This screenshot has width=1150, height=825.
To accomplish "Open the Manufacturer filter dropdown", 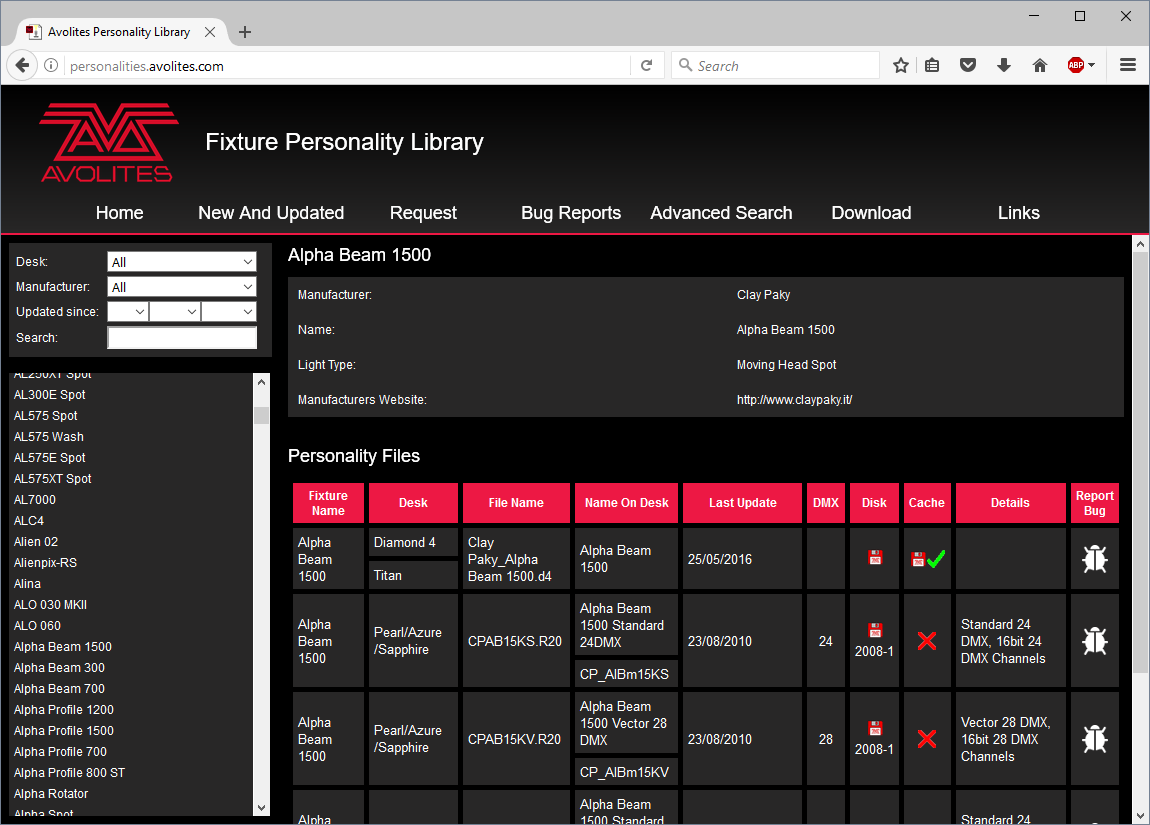I will pos(181,286).
